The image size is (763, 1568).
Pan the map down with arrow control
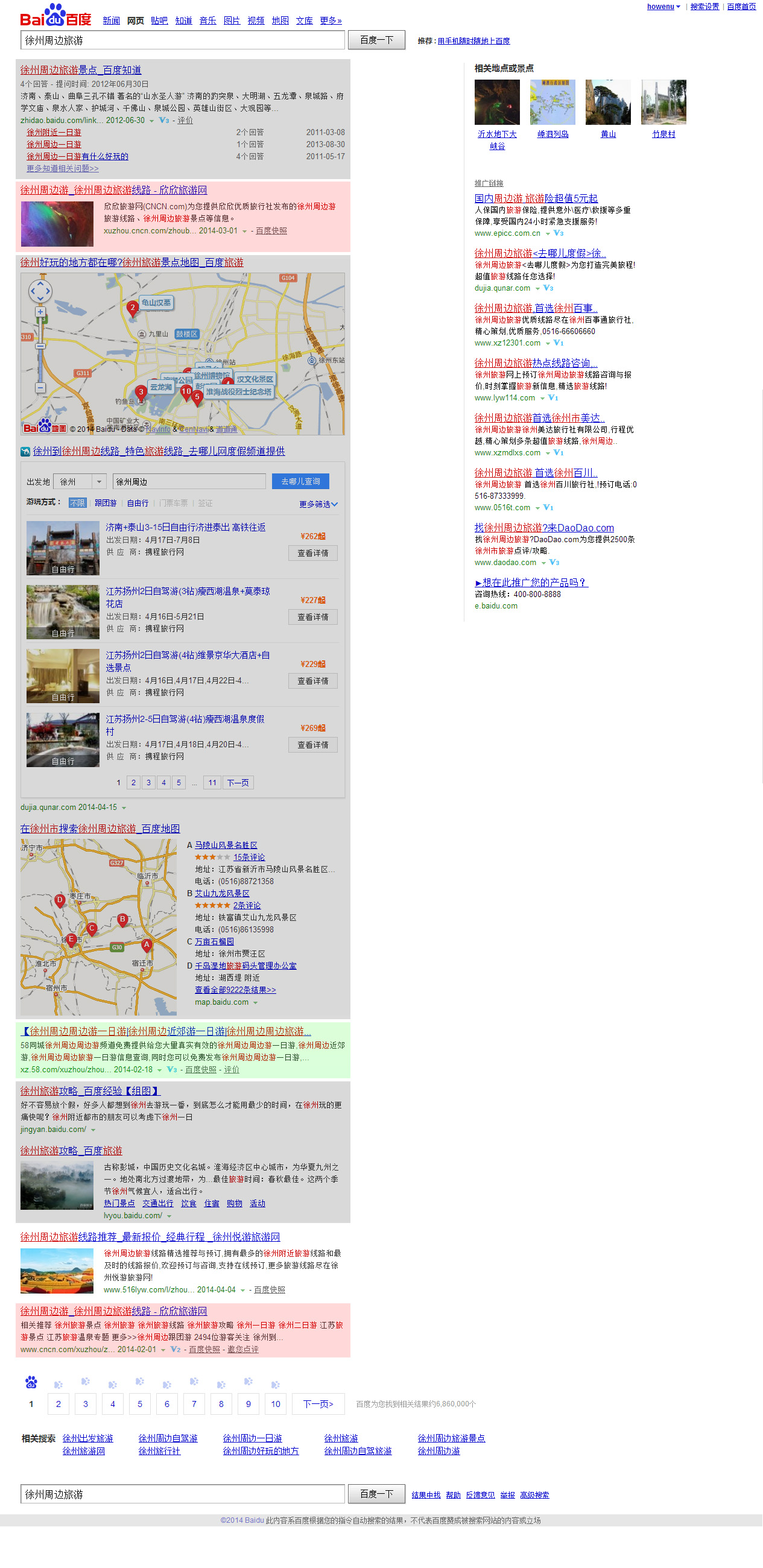pyautogui.click(x=40, y=300)
